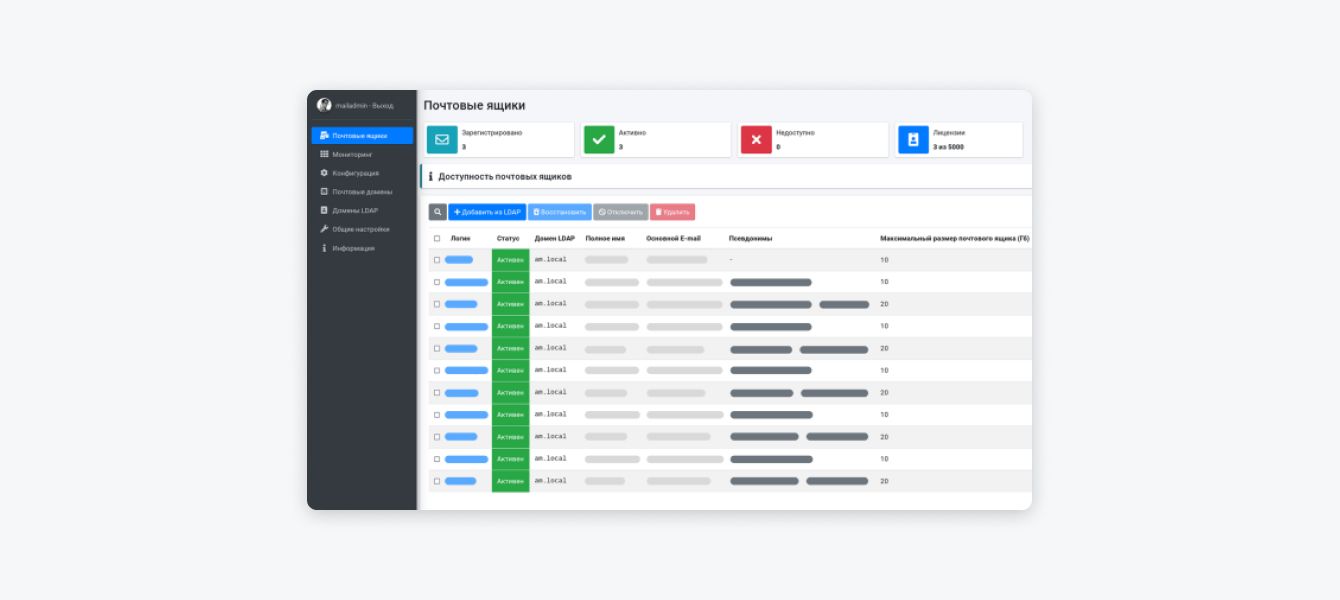The width and height of the screenshot is (1340, 600).
Task: Go to Домены LDAP section
Action: coord(355,210)
